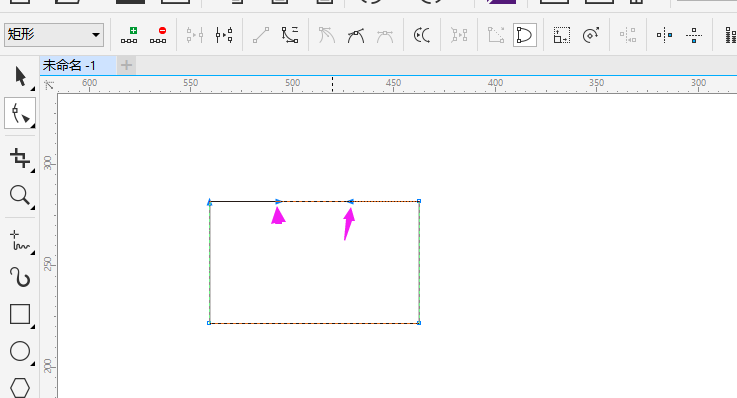
Task: Choose the Rectangle tool in toolbox
Action: [20, 314]
